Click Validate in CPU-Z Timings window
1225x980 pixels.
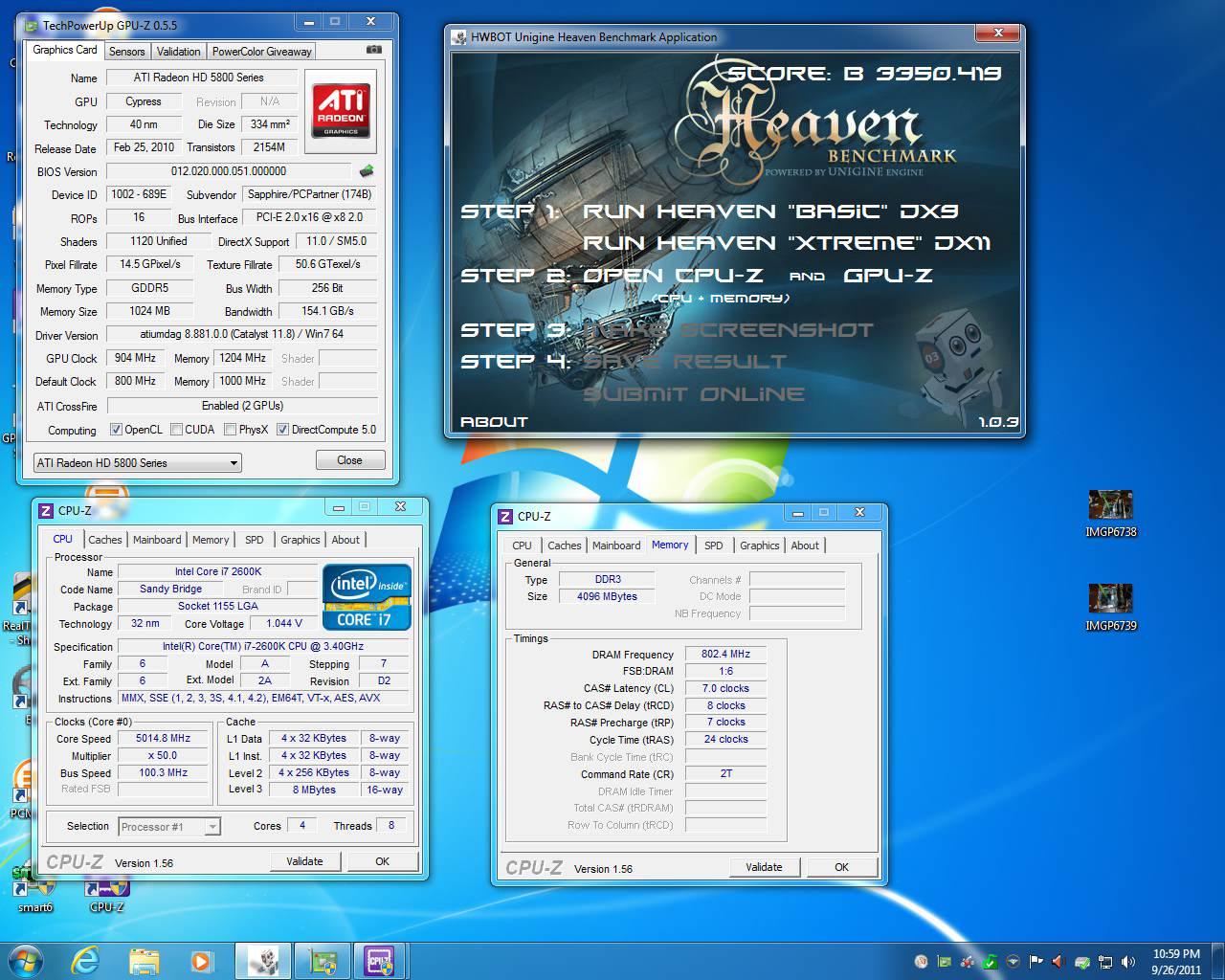(x=764, y=867)
